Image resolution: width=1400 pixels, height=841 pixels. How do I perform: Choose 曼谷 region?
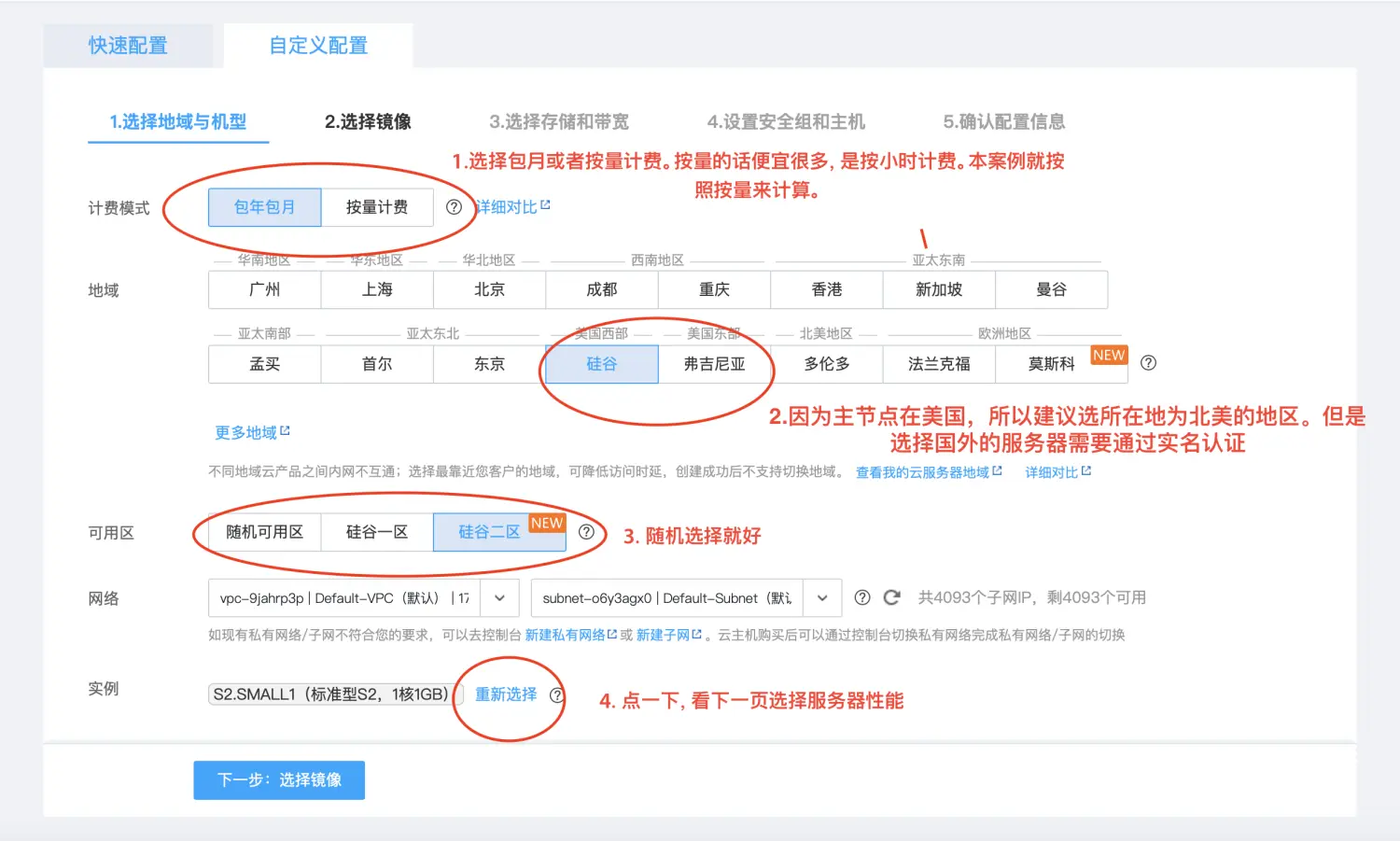tap(1052, 289)
